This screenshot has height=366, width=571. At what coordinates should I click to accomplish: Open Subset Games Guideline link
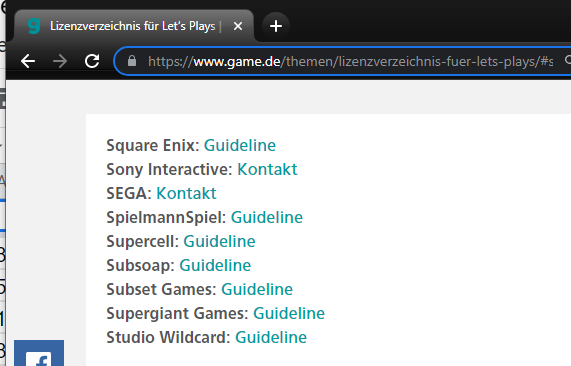tap(257, 290)
